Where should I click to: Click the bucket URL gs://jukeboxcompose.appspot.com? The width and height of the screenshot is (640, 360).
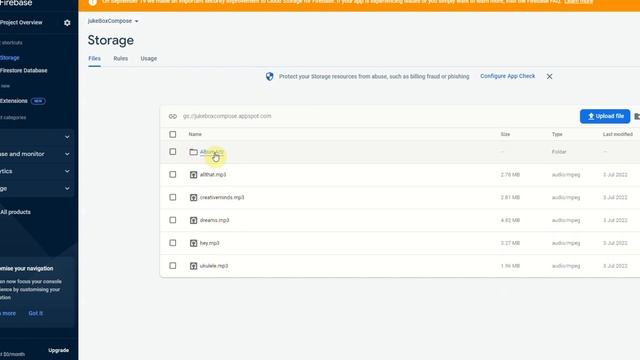227,116
